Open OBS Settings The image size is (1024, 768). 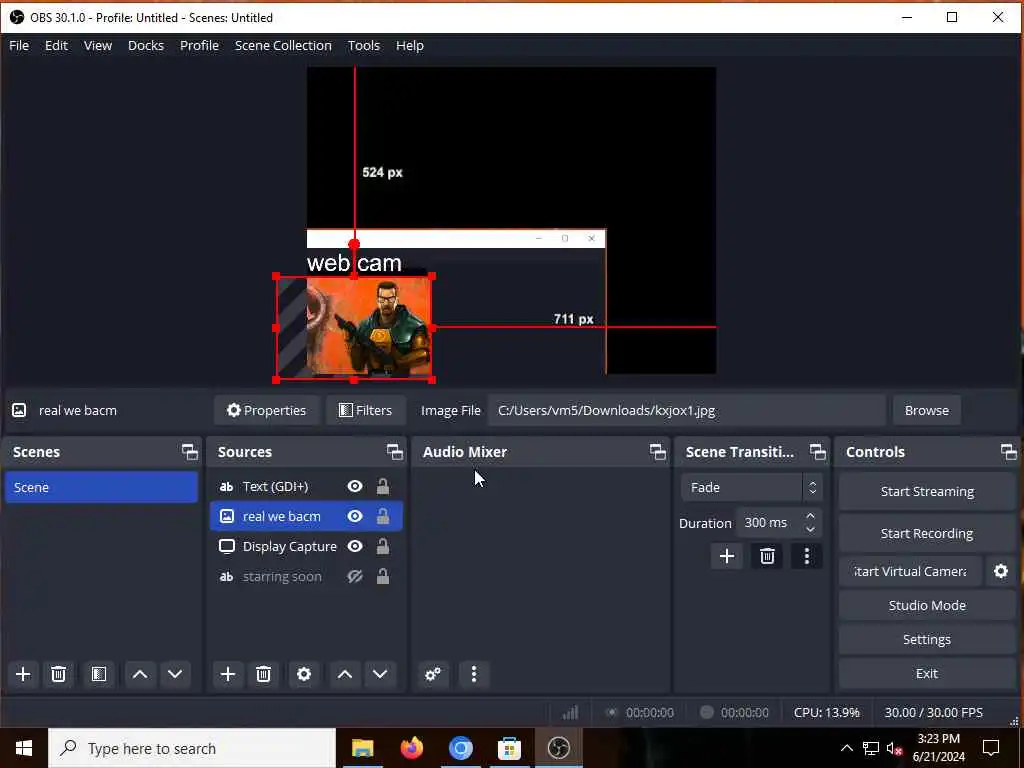click(x=927, y=639)
